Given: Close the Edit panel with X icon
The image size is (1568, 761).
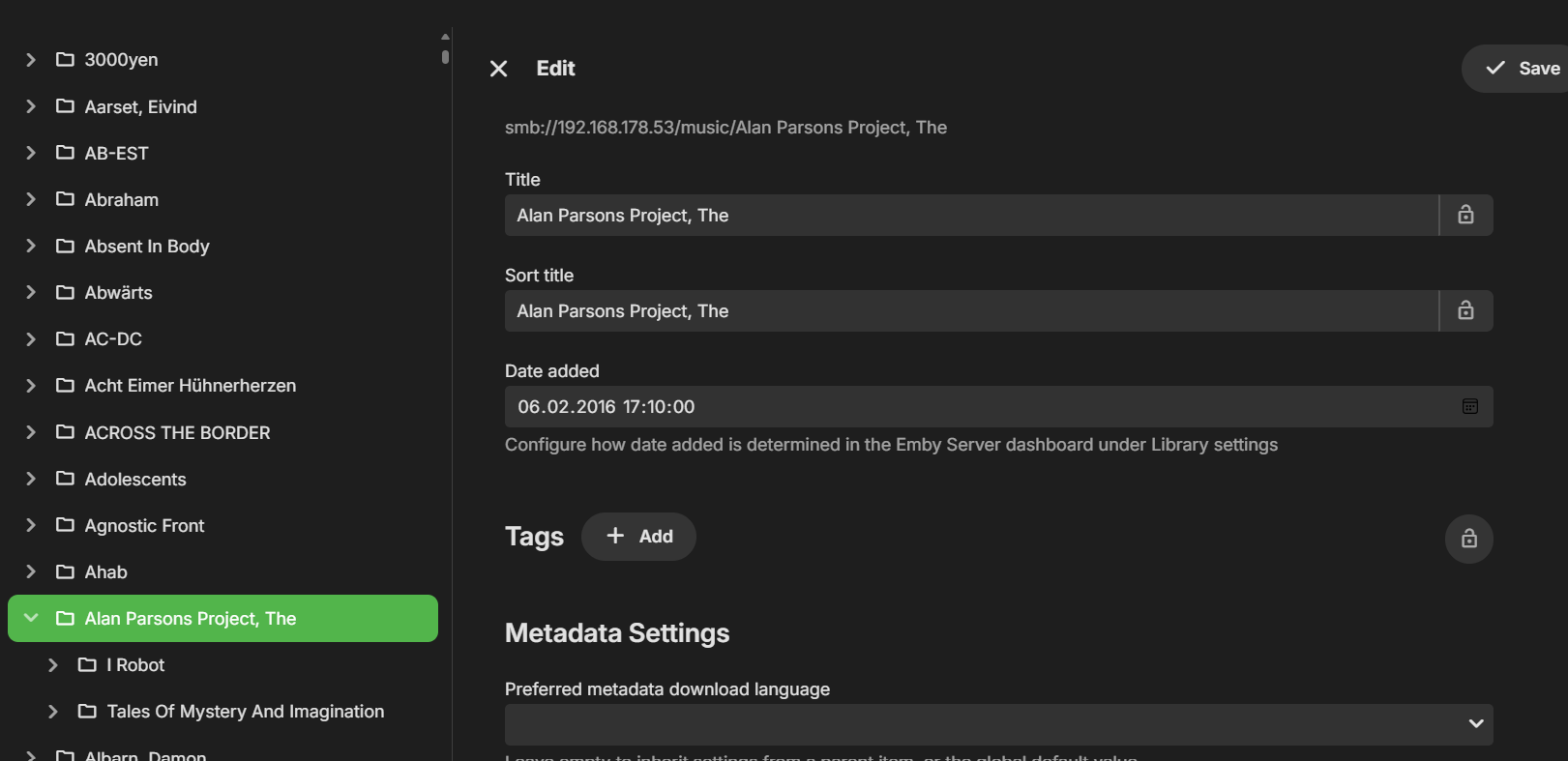Looking at the screenshot, I should 498,69.
